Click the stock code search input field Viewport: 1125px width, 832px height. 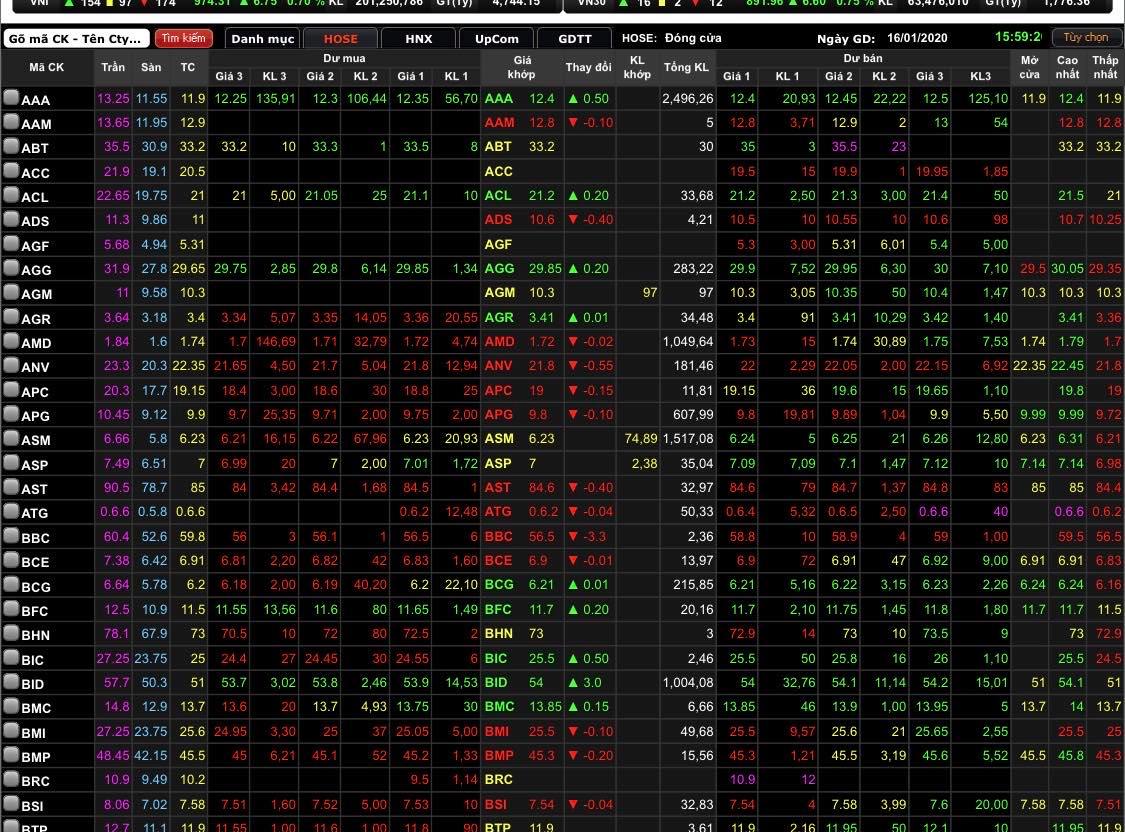76,39
